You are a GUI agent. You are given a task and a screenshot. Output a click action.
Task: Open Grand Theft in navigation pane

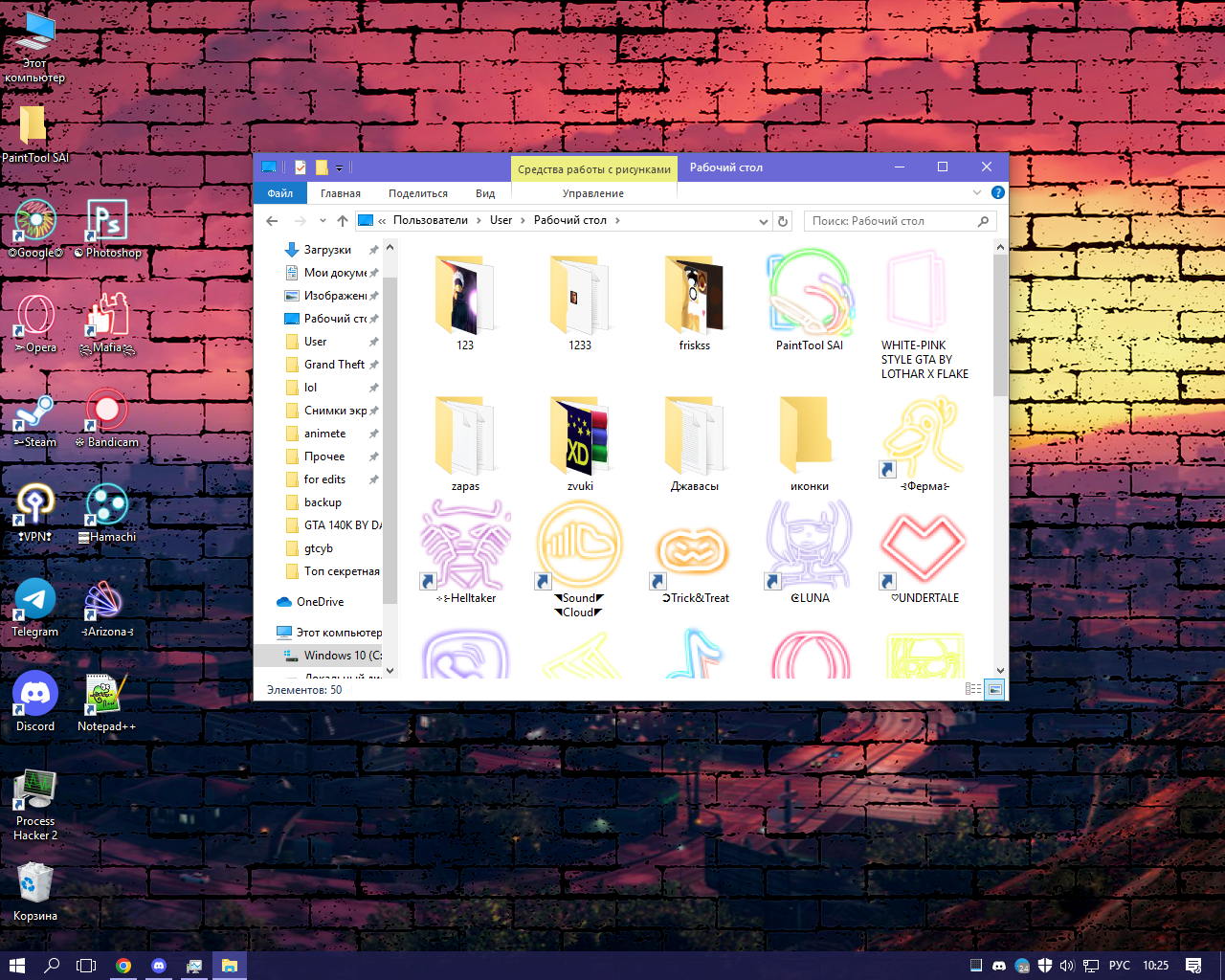pos(334,365)
